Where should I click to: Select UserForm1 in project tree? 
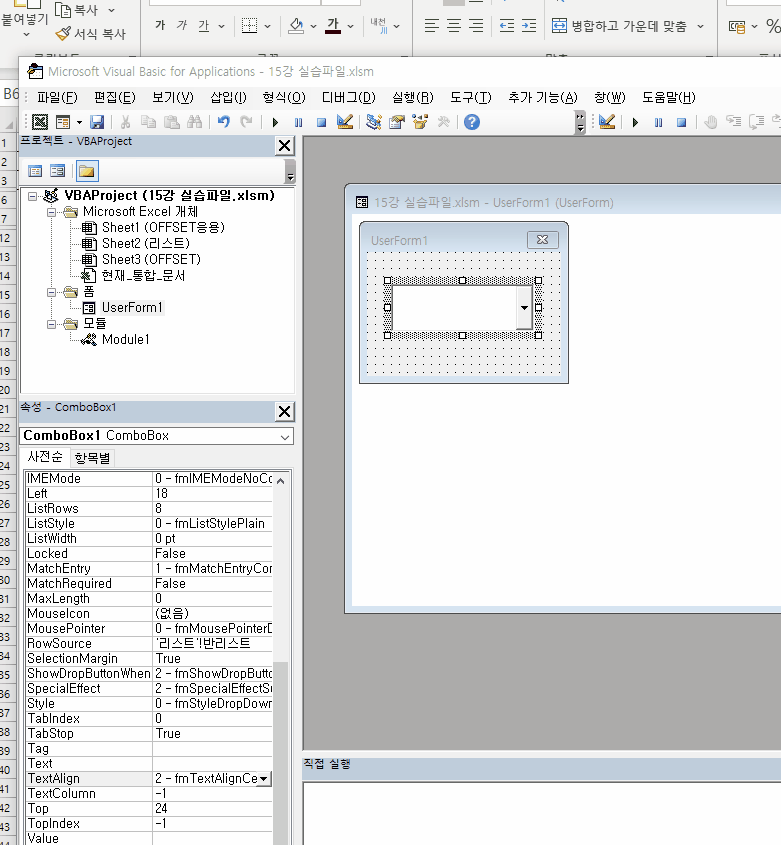(x=132, y=308)
